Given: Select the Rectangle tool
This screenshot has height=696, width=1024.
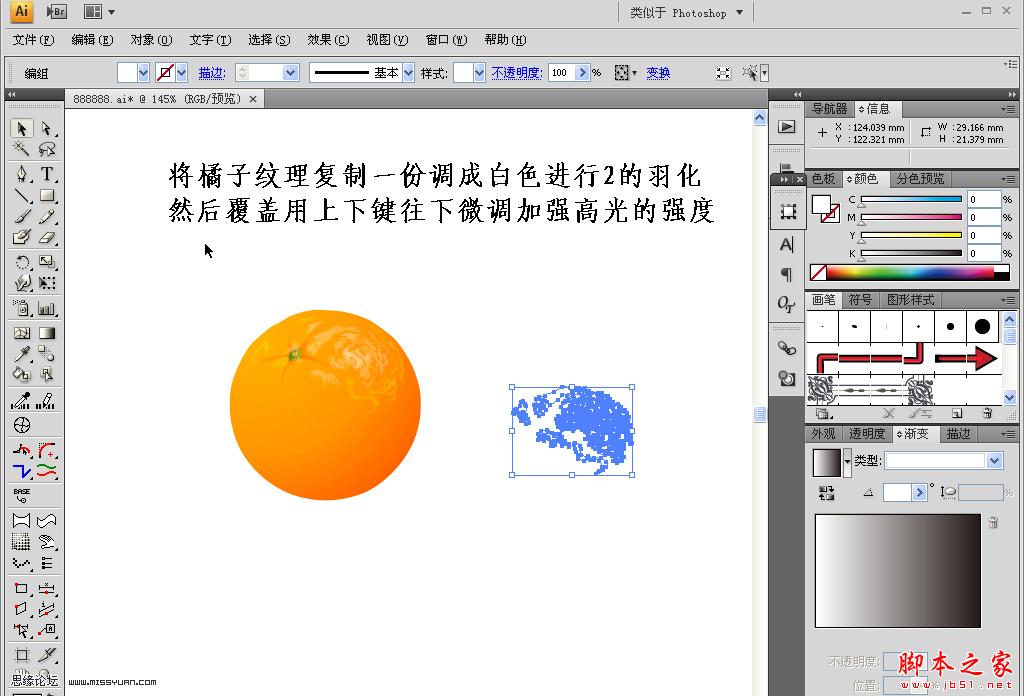Looking at the screenshot, I should [46, 195].
